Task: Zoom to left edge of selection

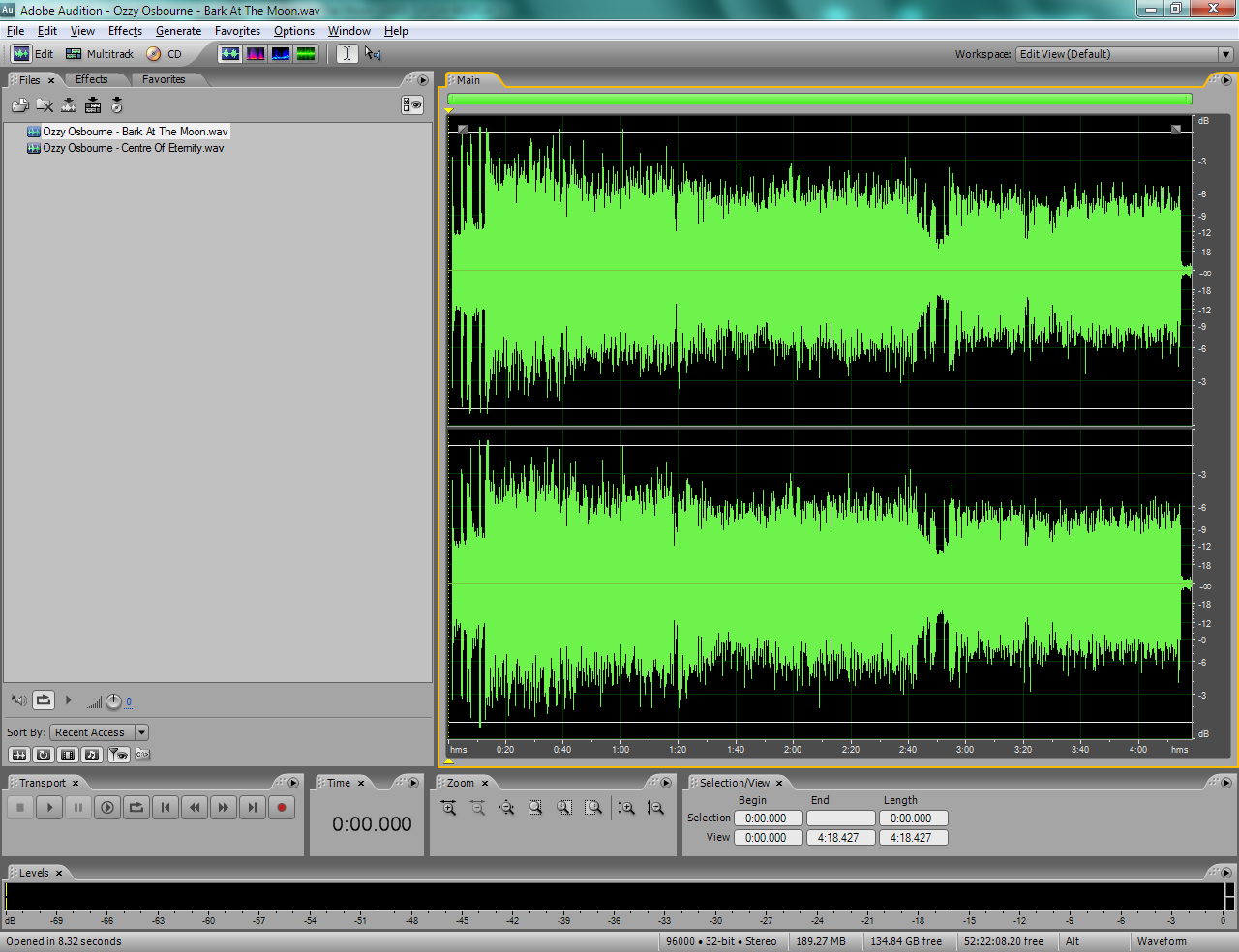Action: tap(564, 808)
